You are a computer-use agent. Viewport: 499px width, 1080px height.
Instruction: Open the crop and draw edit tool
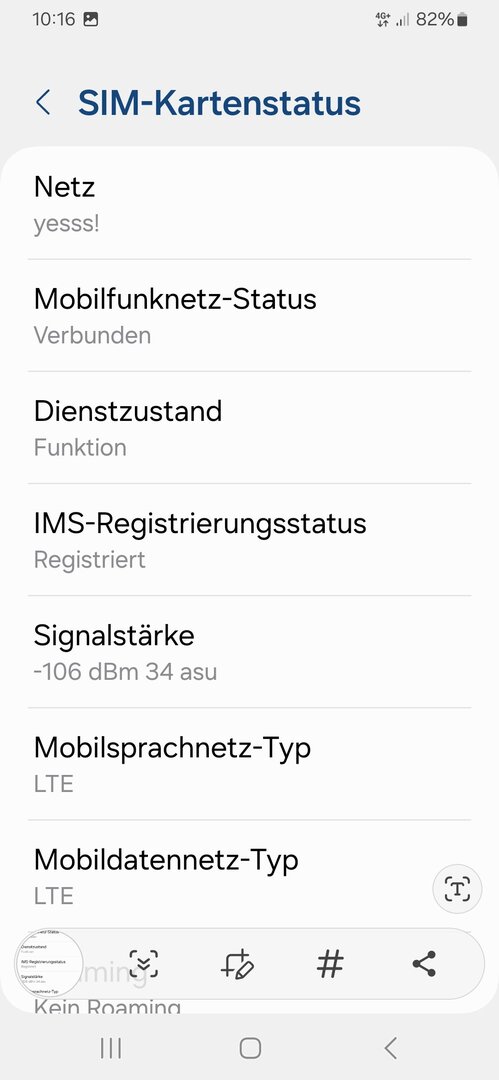(237, 964)
